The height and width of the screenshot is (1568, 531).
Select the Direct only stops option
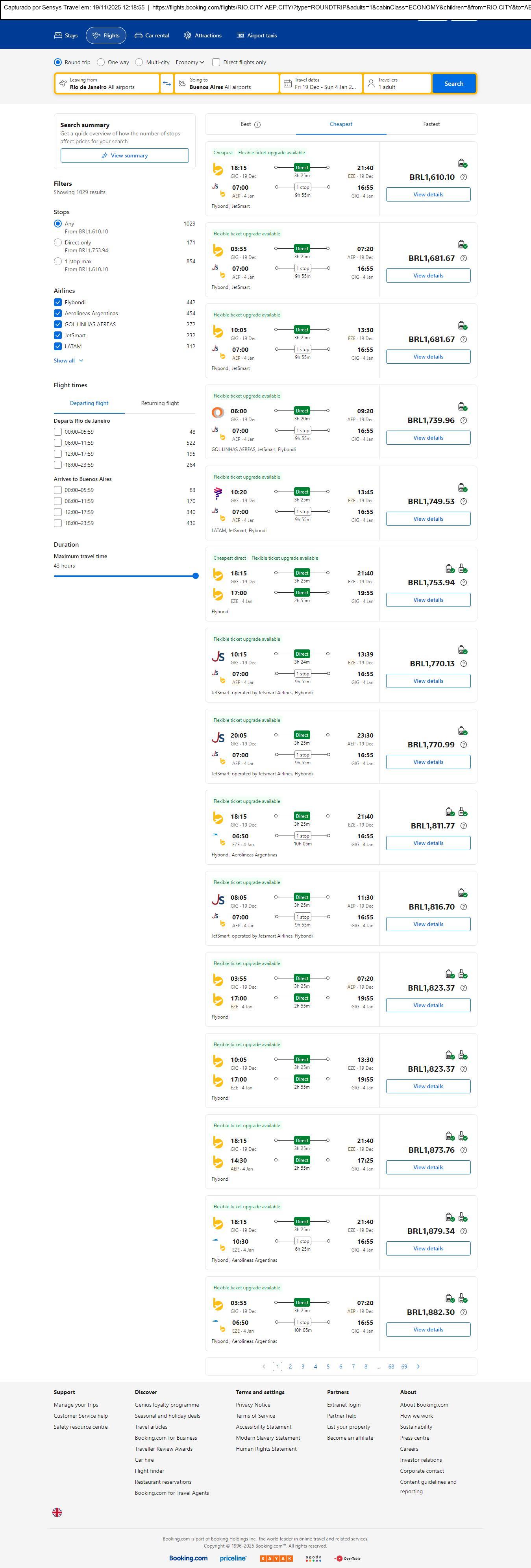pyautogui.click(x=58, y=242)
